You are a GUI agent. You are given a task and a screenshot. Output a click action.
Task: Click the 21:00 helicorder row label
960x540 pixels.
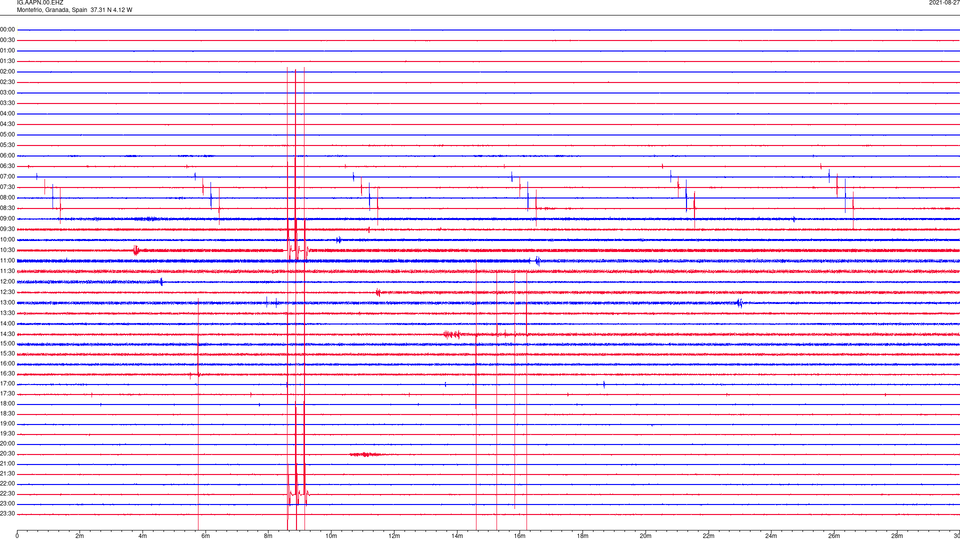tap(8, 463)
